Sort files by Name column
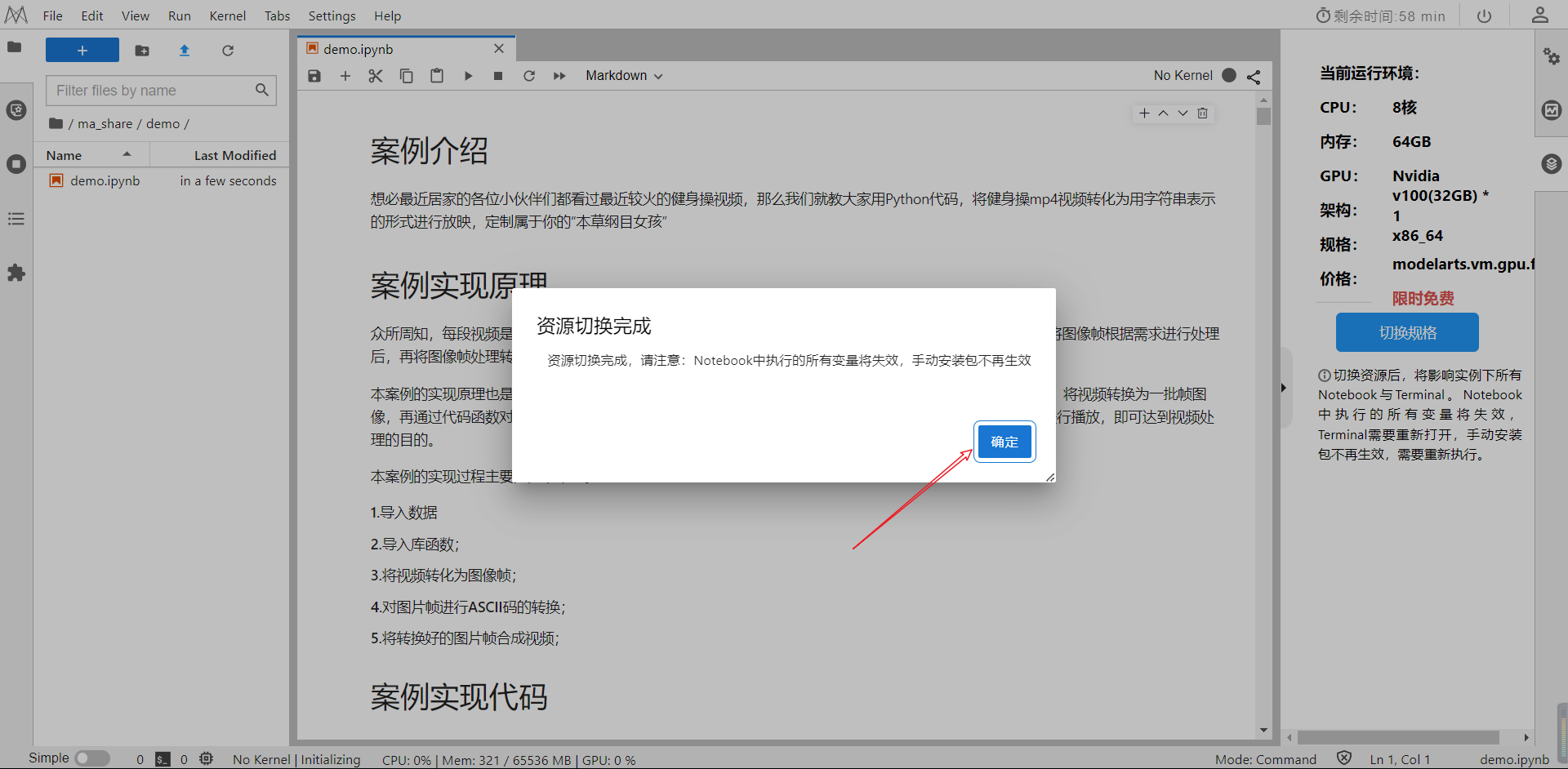Screen dimensions: 1568x769 pyautogui.click(x=91, y=155)
